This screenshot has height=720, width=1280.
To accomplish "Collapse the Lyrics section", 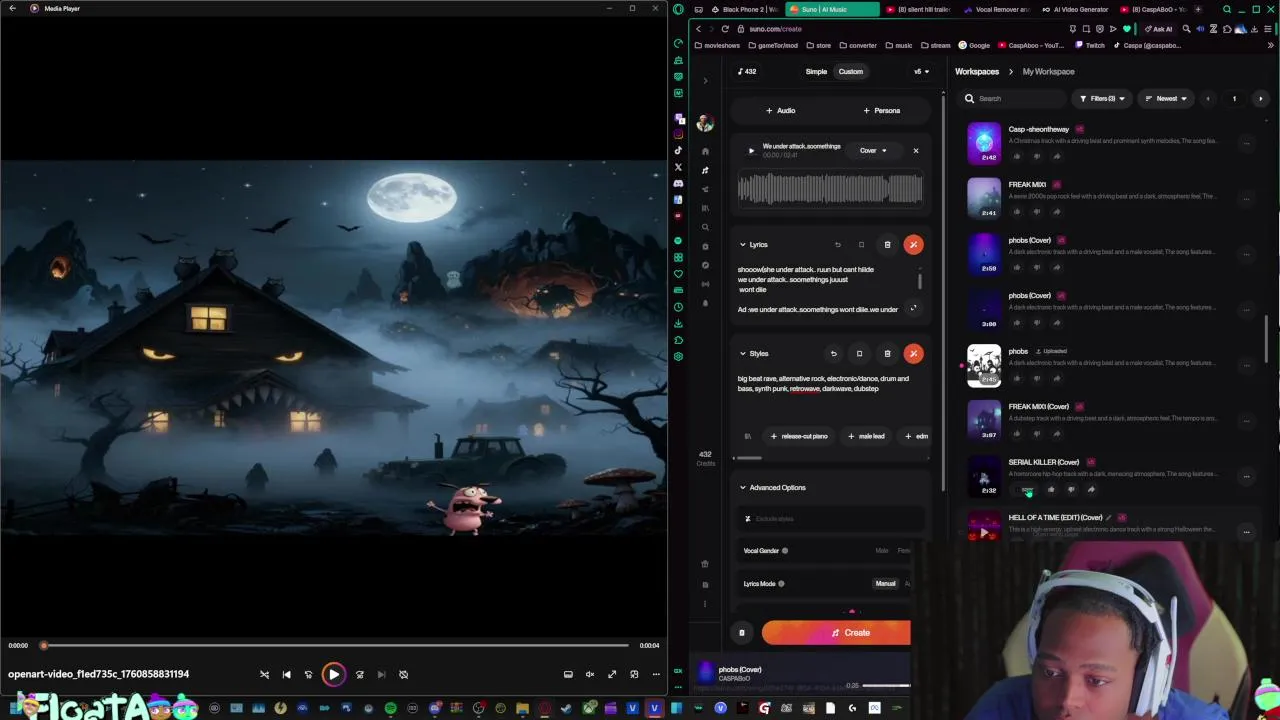I will point(743,244).
